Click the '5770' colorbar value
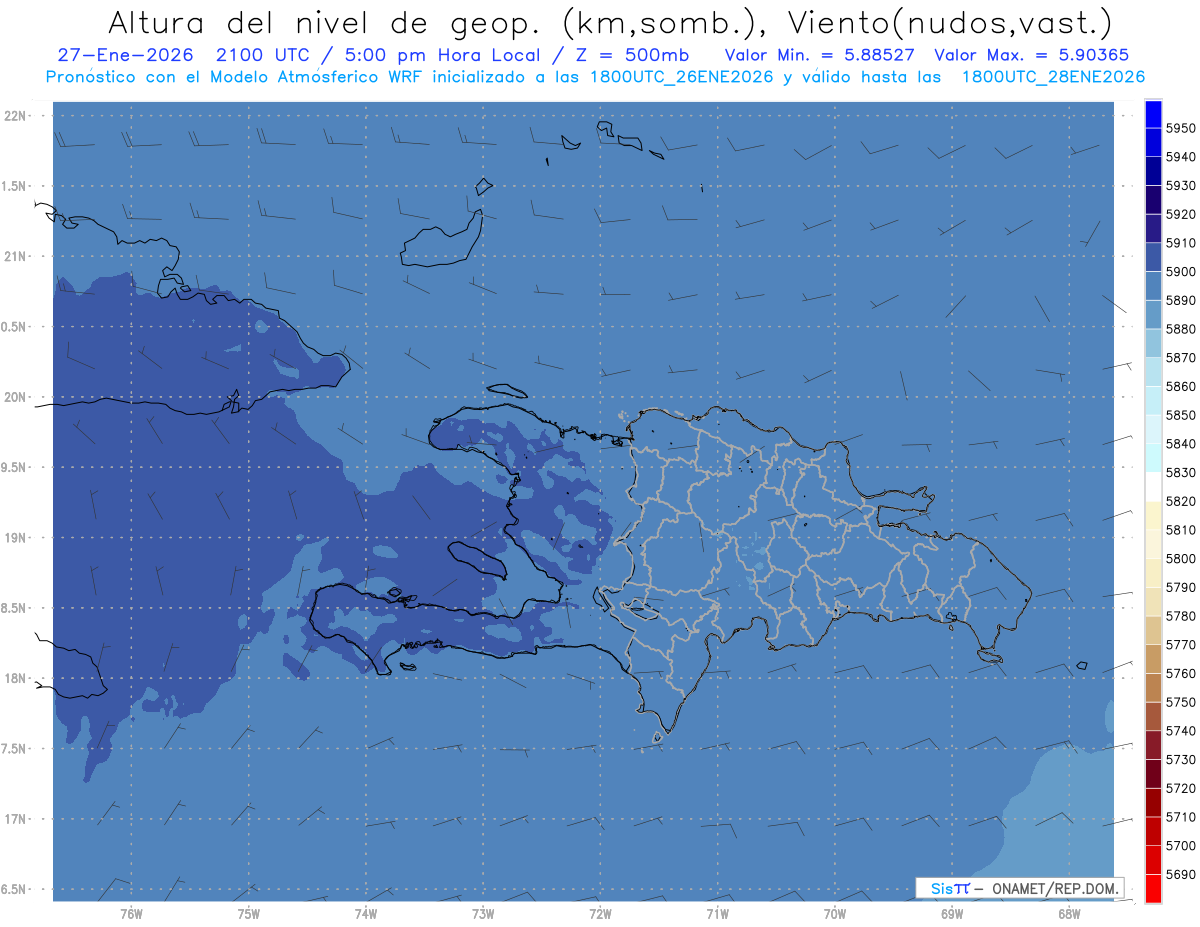Viewport: 1200px width, 927px height. (x=1181, y=645)
